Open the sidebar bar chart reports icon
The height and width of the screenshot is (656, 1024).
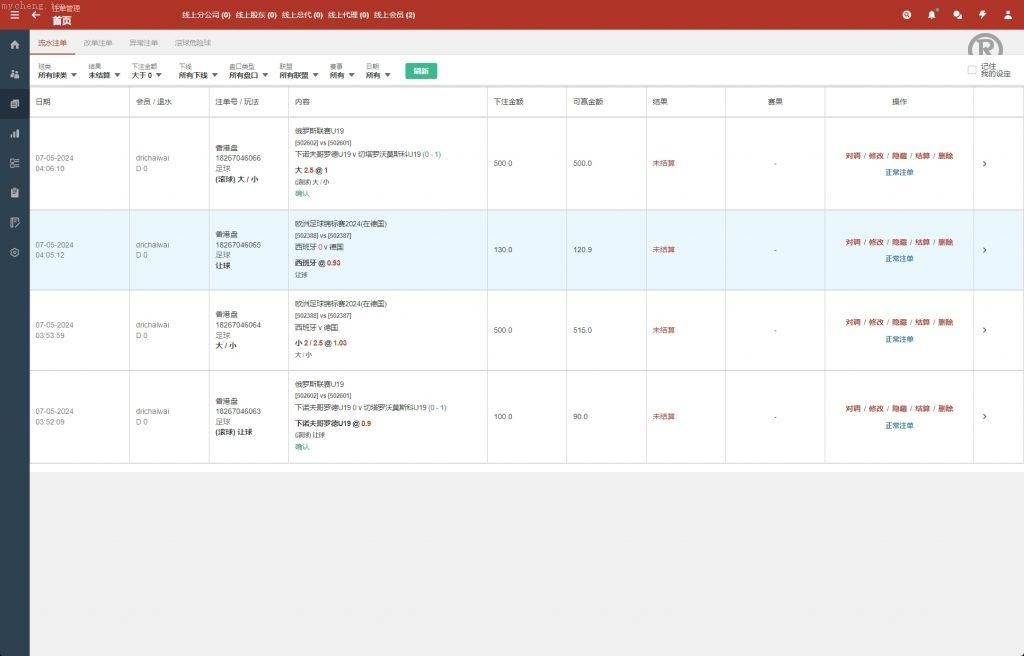pos(14,133)
